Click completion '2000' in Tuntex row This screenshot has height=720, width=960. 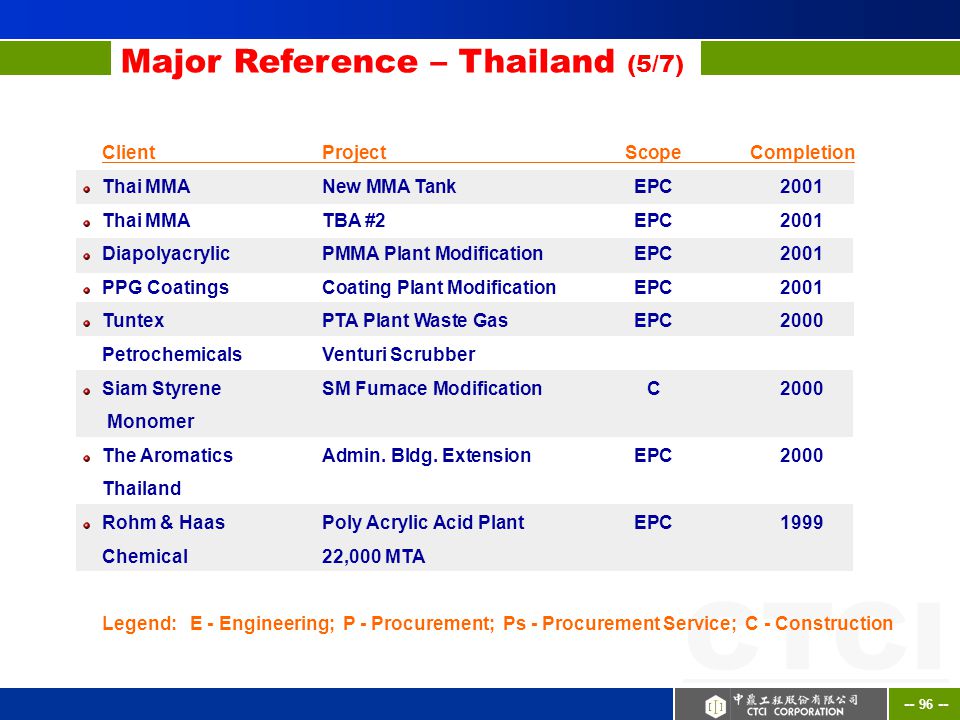[x=801, y=320]
